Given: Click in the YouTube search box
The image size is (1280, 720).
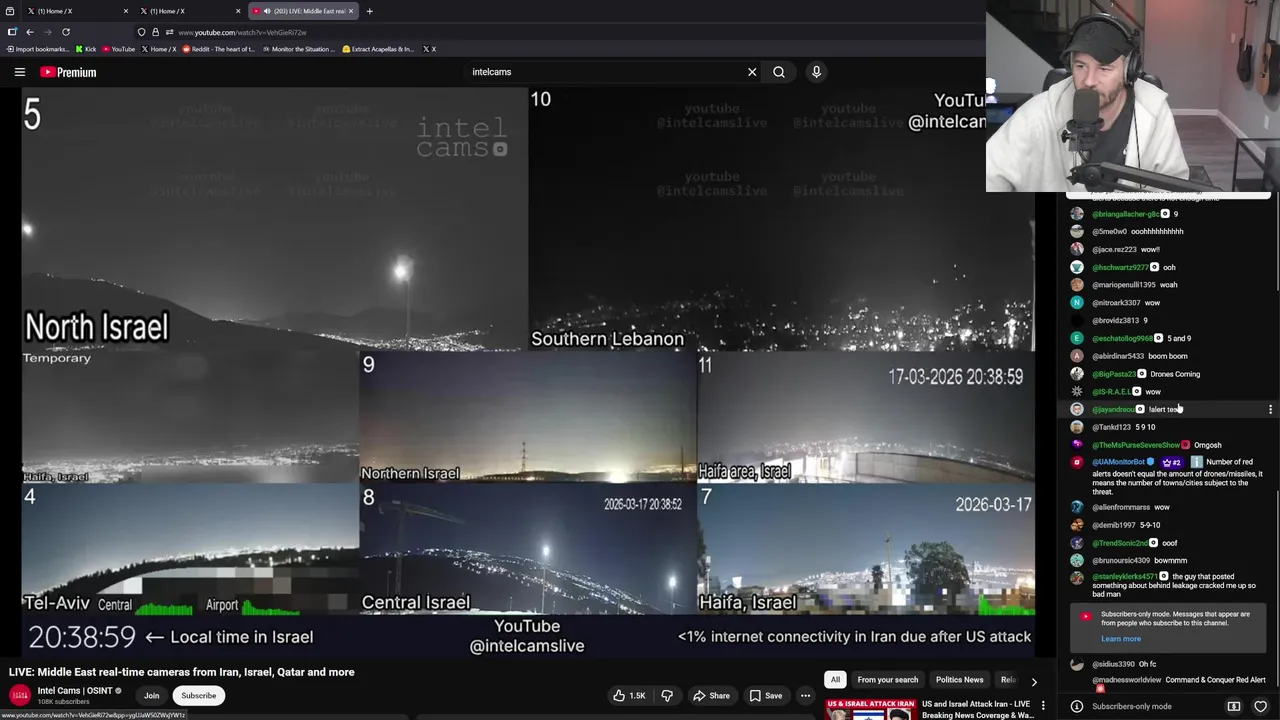Looking at the screenshot, I should point(605,72).
